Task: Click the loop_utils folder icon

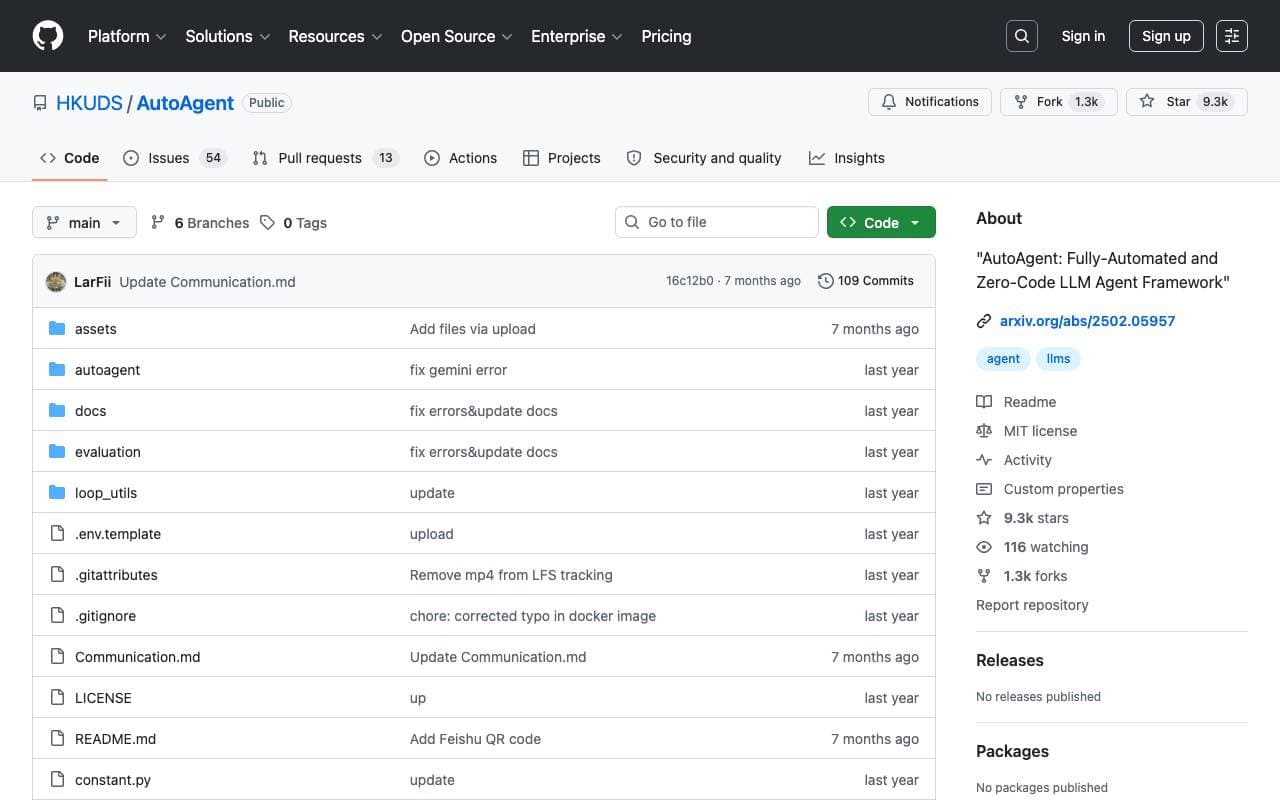Action: pos(57,493)
